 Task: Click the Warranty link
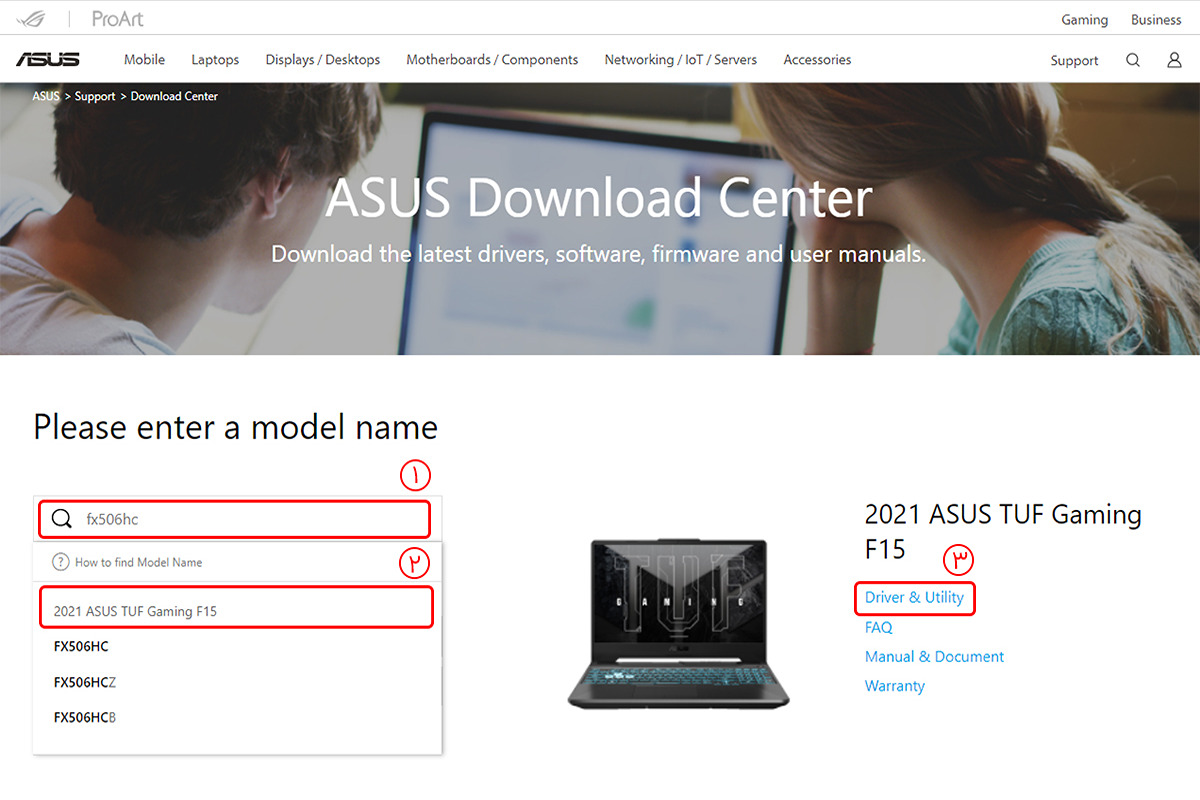click(x=894, y=686)
